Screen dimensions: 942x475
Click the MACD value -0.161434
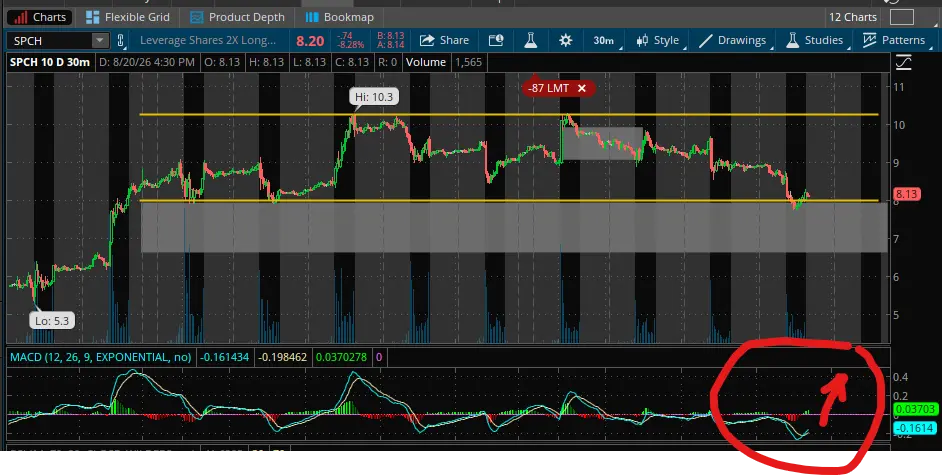pos(225,357)
